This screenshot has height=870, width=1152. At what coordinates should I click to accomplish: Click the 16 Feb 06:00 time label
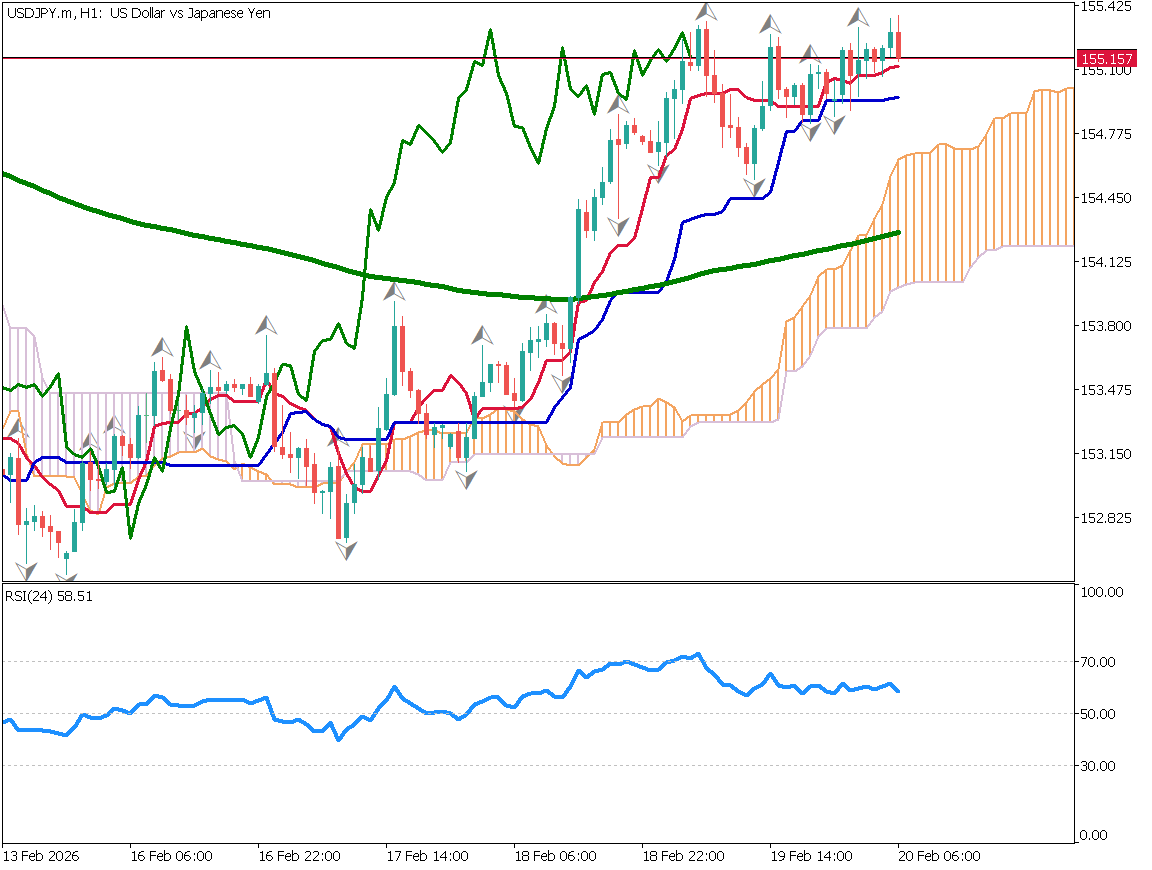171,857
